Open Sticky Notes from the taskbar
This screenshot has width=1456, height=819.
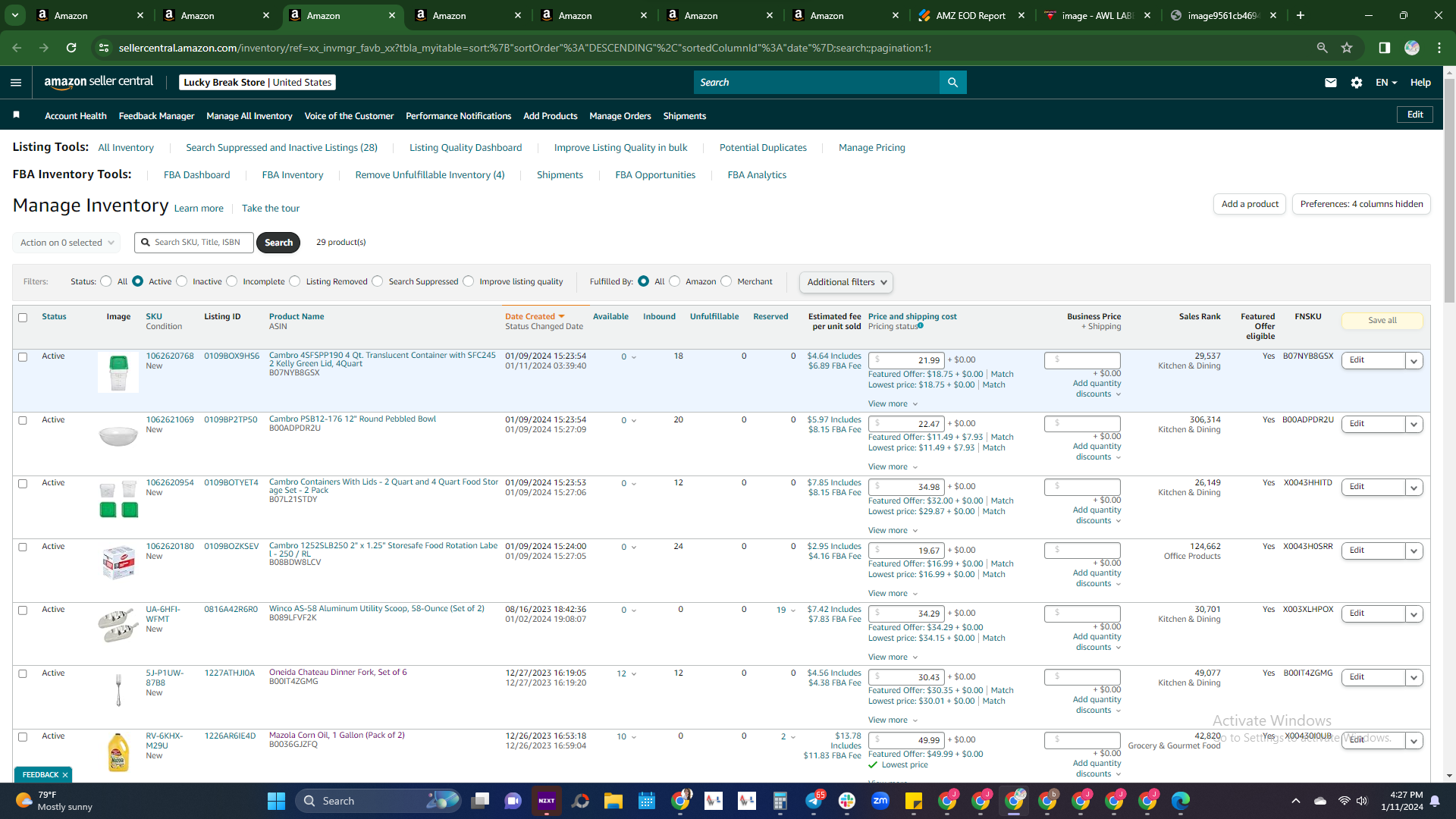point(914,801)
